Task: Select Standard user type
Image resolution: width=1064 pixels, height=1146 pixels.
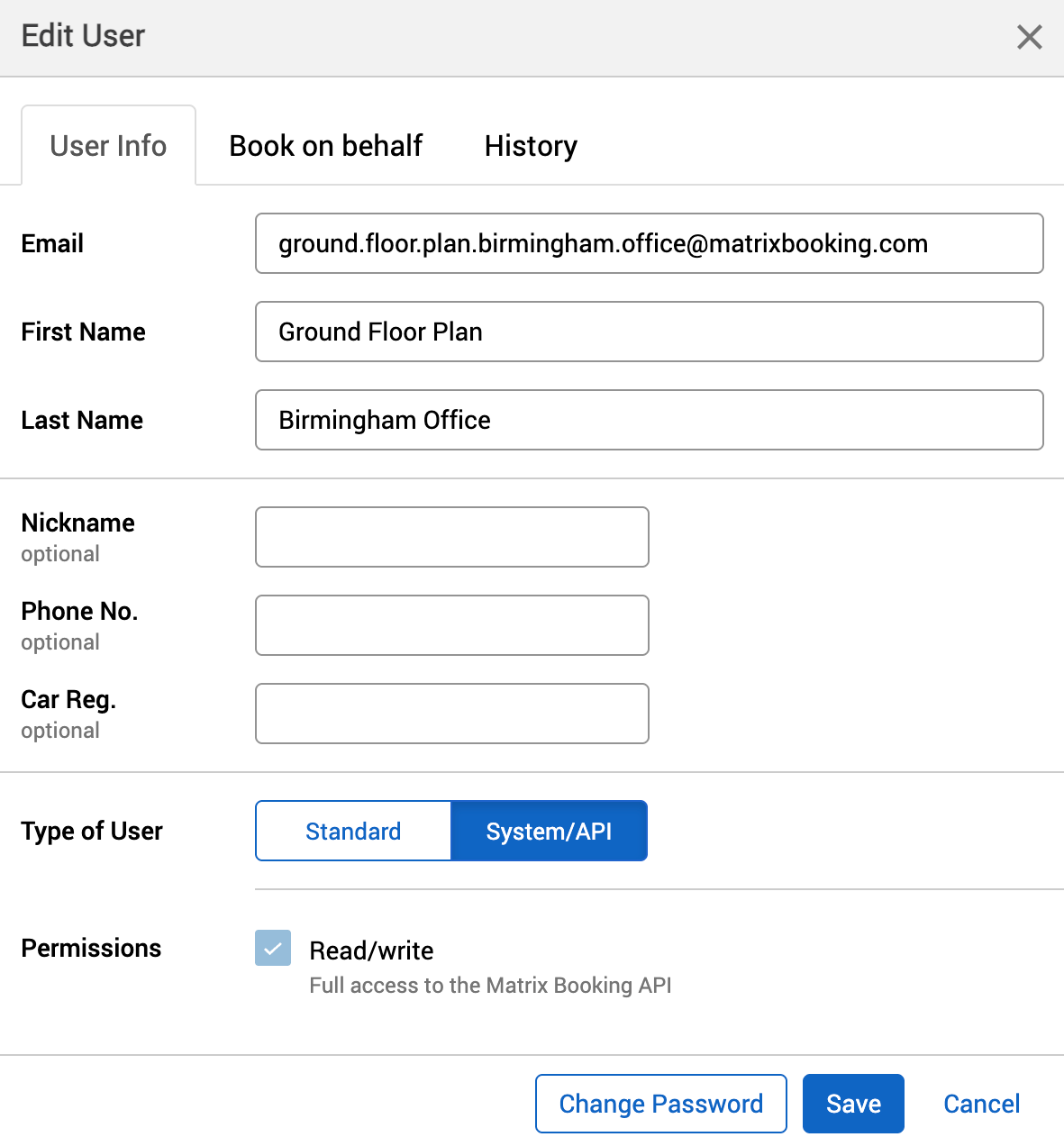Action: coord(353,831)
